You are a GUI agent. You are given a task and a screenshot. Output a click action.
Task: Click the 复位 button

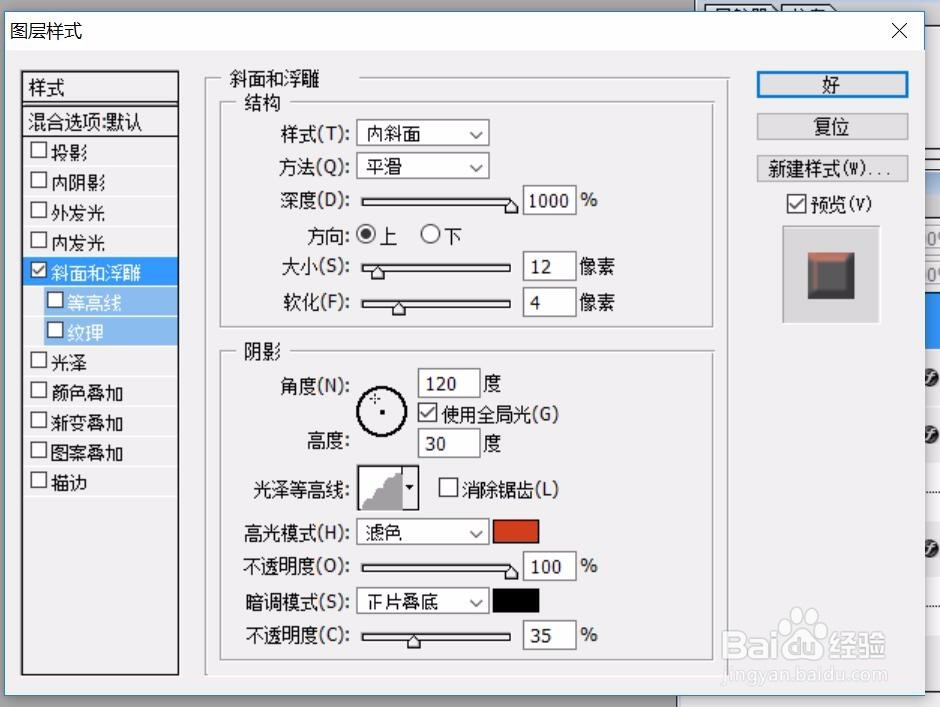pos(831,126)
